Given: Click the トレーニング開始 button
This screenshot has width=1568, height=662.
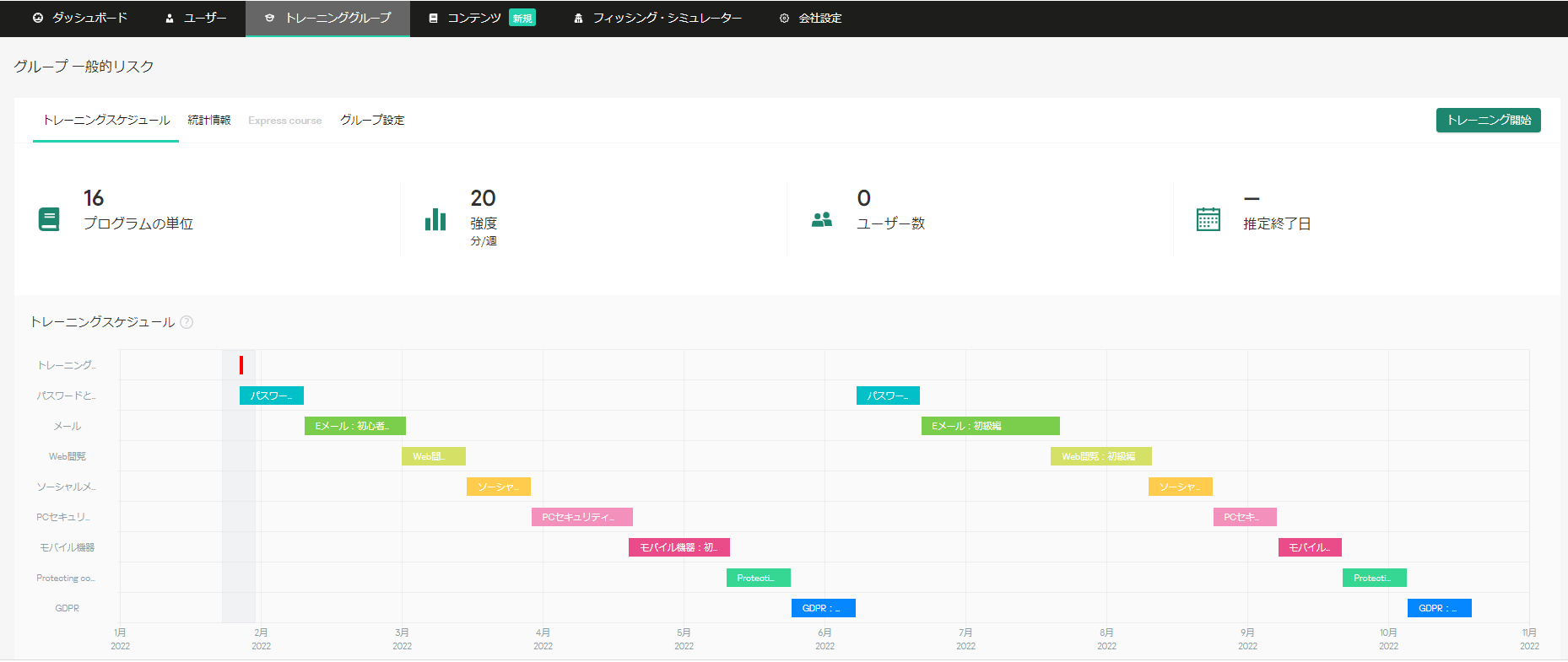Looking at the screenshot, I should (x=1489, y=120).
